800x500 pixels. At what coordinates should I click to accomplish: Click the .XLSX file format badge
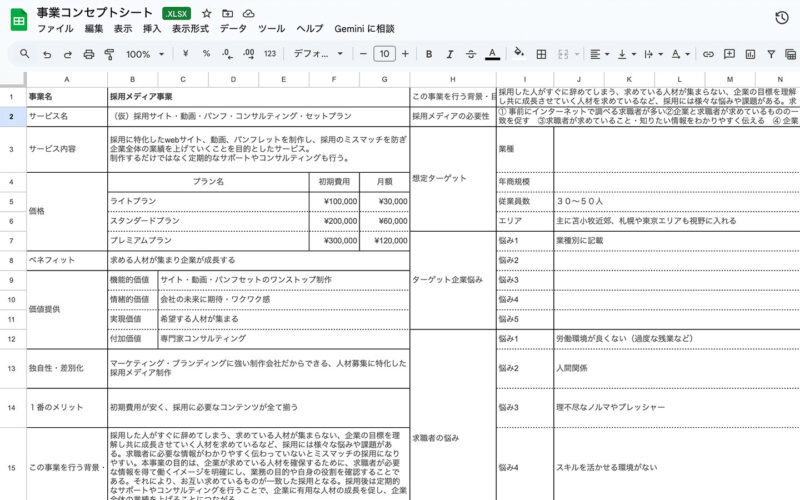point(176,13)
